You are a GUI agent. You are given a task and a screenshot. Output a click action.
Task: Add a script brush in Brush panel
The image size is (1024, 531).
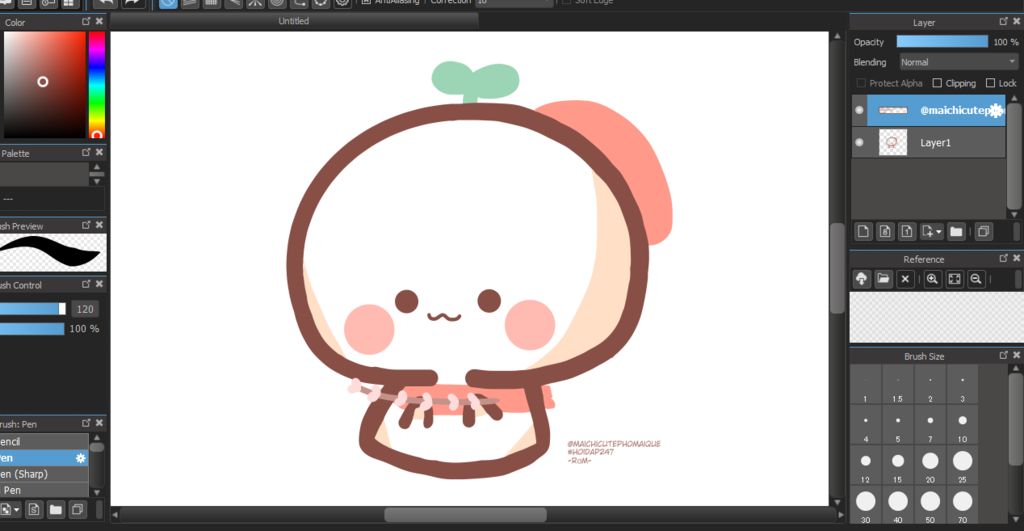(34, 509)
